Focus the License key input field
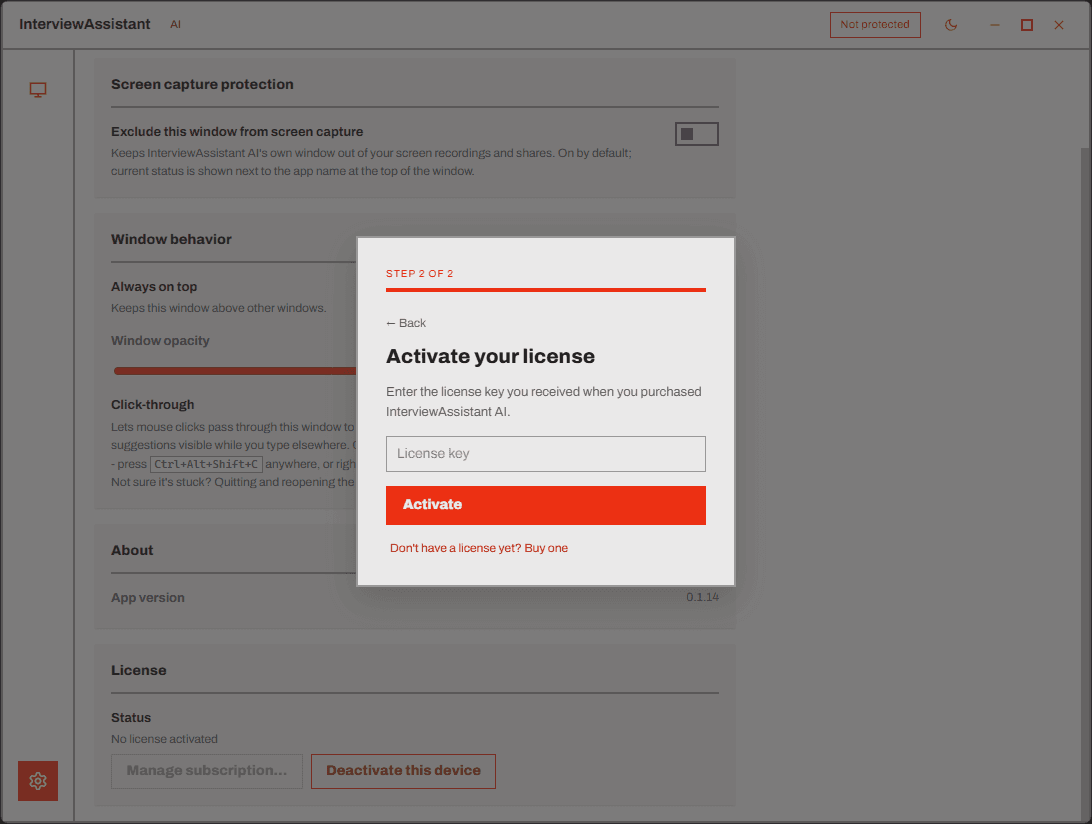1092x824 pixels. 545,453
